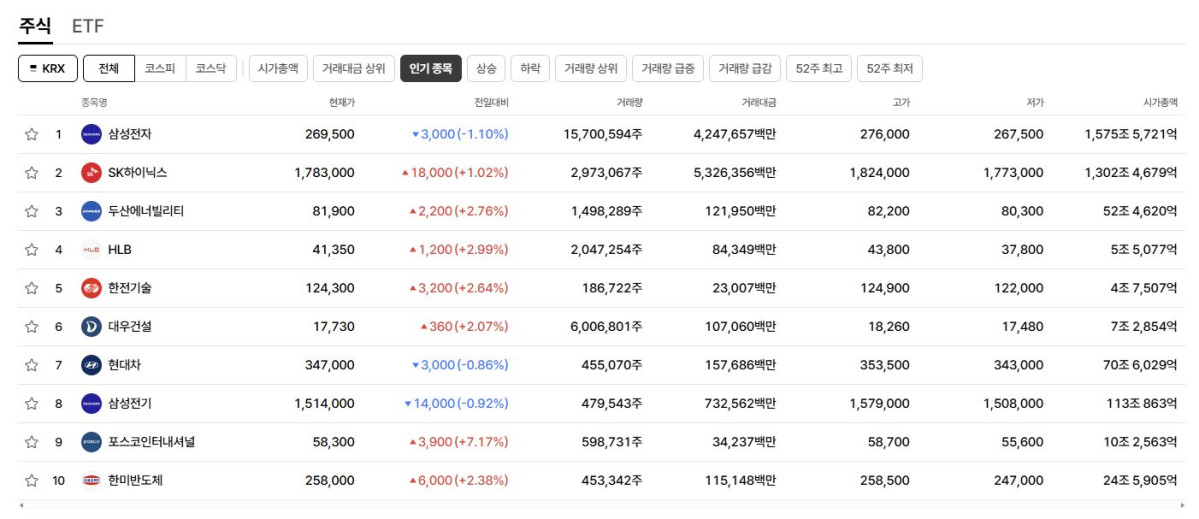Star the 두산에너빌리티 row
The image size is (1199, 519).
coord(31,212)
